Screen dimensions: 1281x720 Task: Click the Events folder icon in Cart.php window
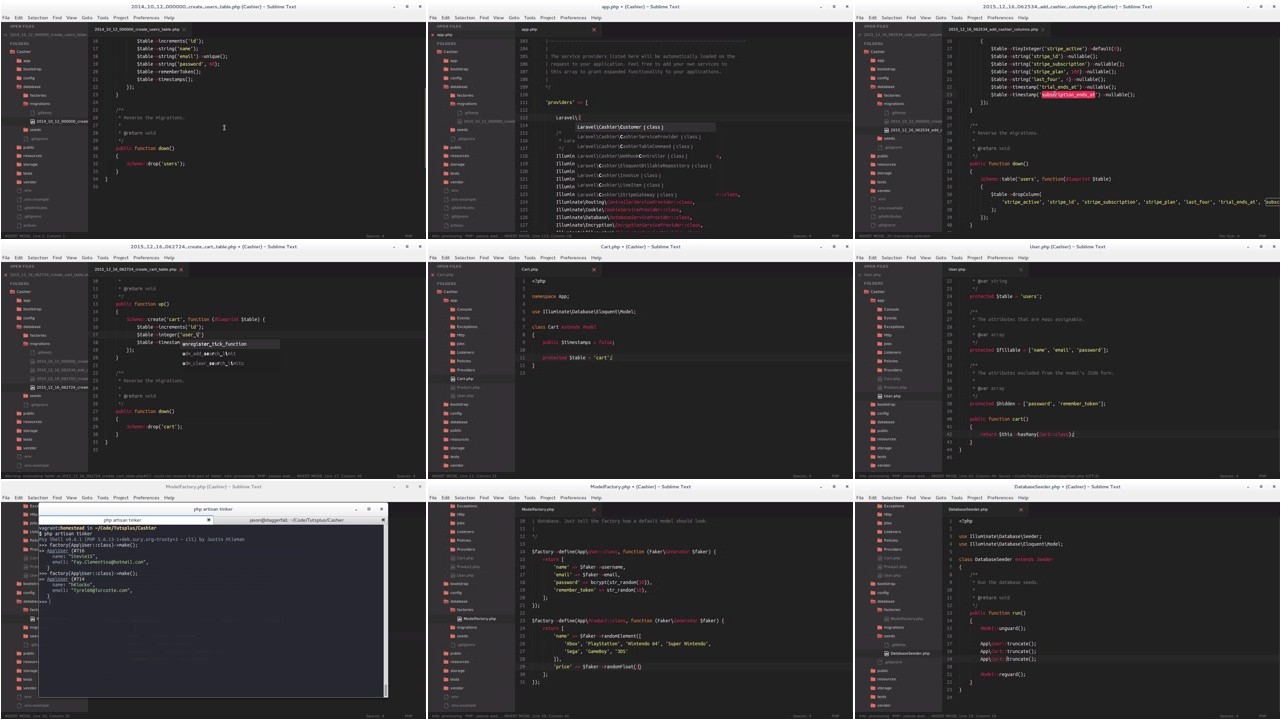(453, 318)
